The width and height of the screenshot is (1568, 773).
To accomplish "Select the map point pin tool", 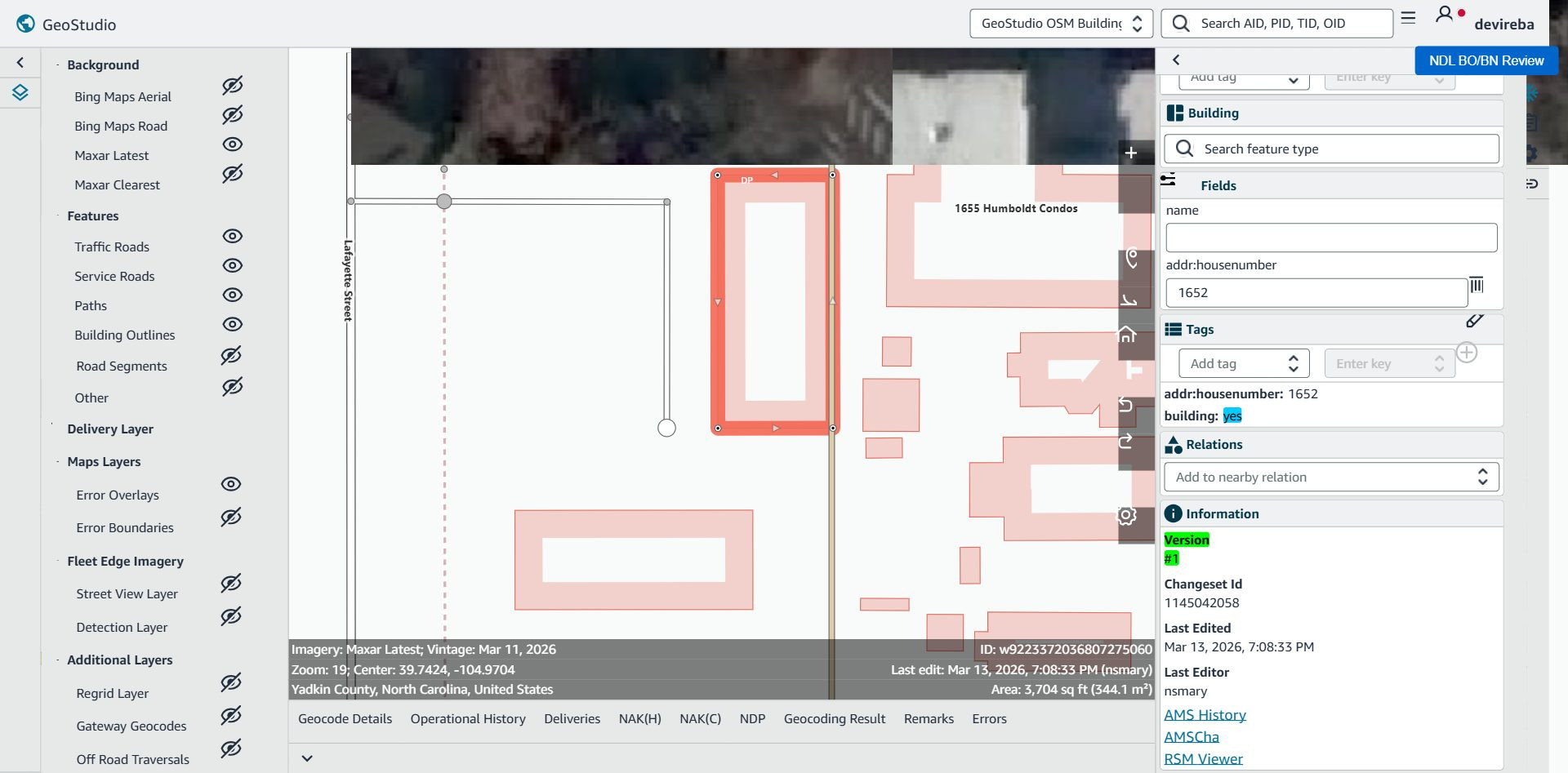I will click(x=1131, y=258).
